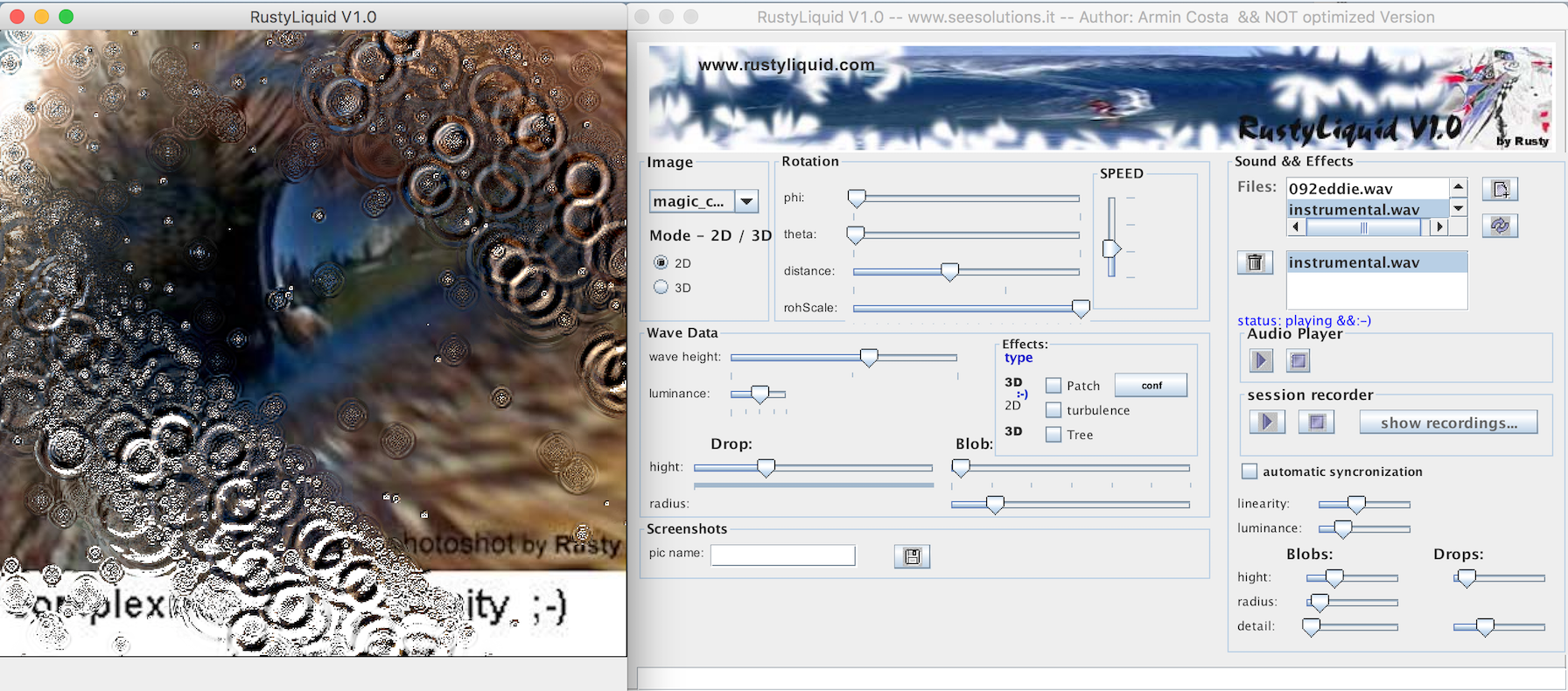Viewport: 1568px width, 691px height.
Task: Click the Drop hight slider handle
Action: coord(766,468)
